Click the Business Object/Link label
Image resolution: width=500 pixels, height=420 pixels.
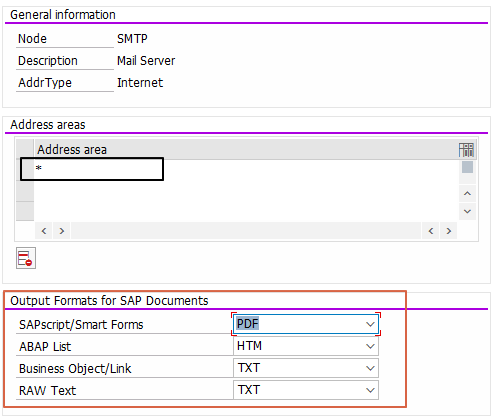pos(75,369)
